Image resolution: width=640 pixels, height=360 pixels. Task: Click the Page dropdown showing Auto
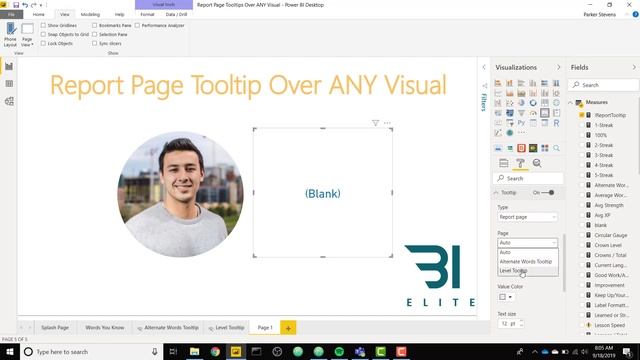tap(527, 242)
